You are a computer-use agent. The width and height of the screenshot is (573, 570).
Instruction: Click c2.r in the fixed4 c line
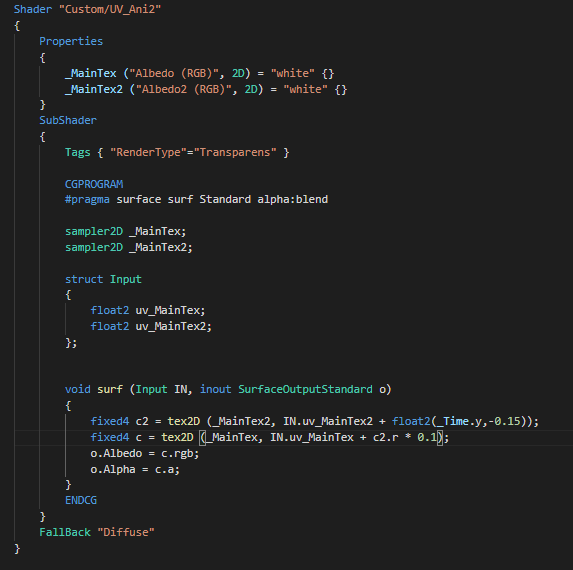pyautogui.click(x=386, y=437)
